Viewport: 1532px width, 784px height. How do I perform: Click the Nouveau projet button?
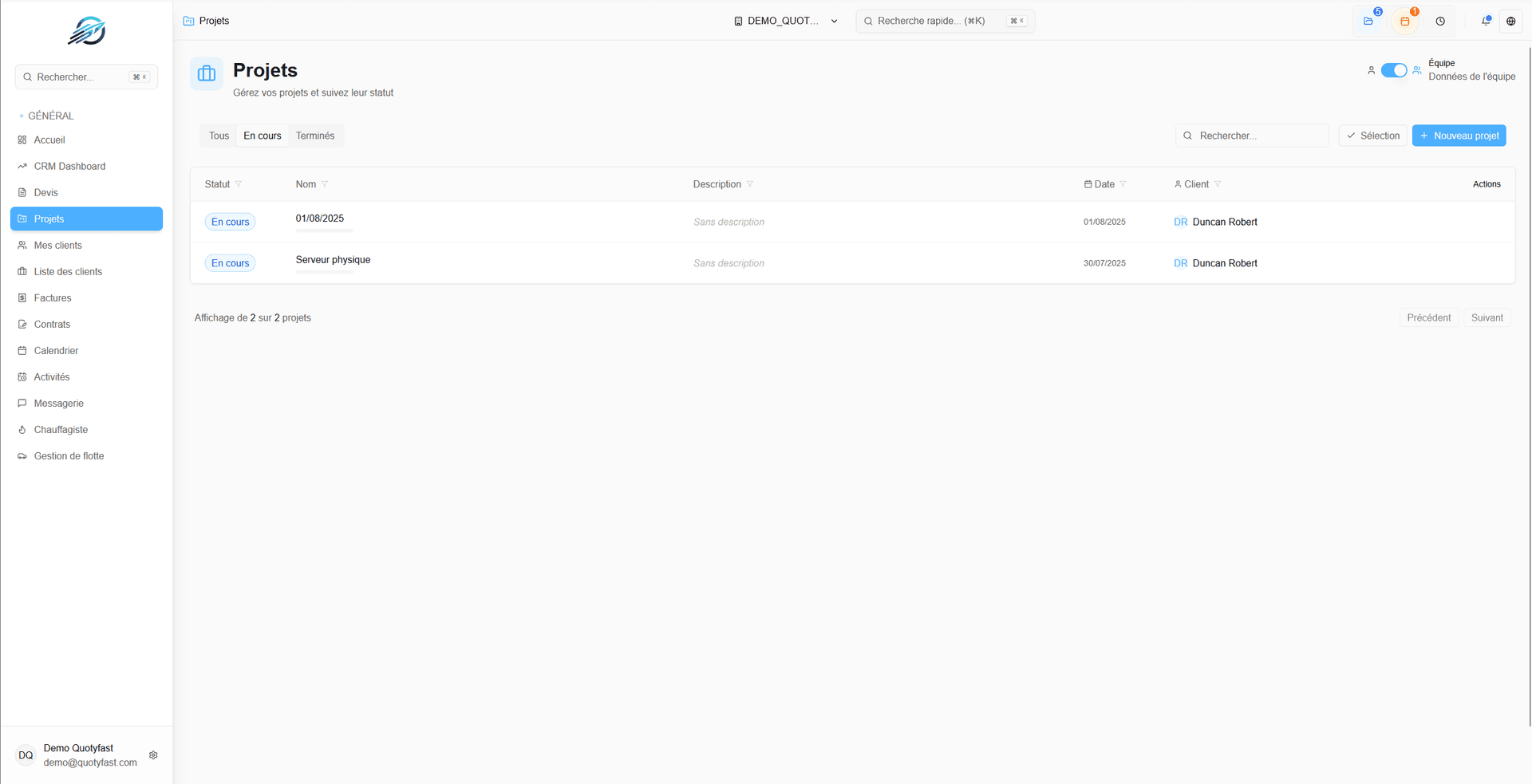pos(1459,136)
